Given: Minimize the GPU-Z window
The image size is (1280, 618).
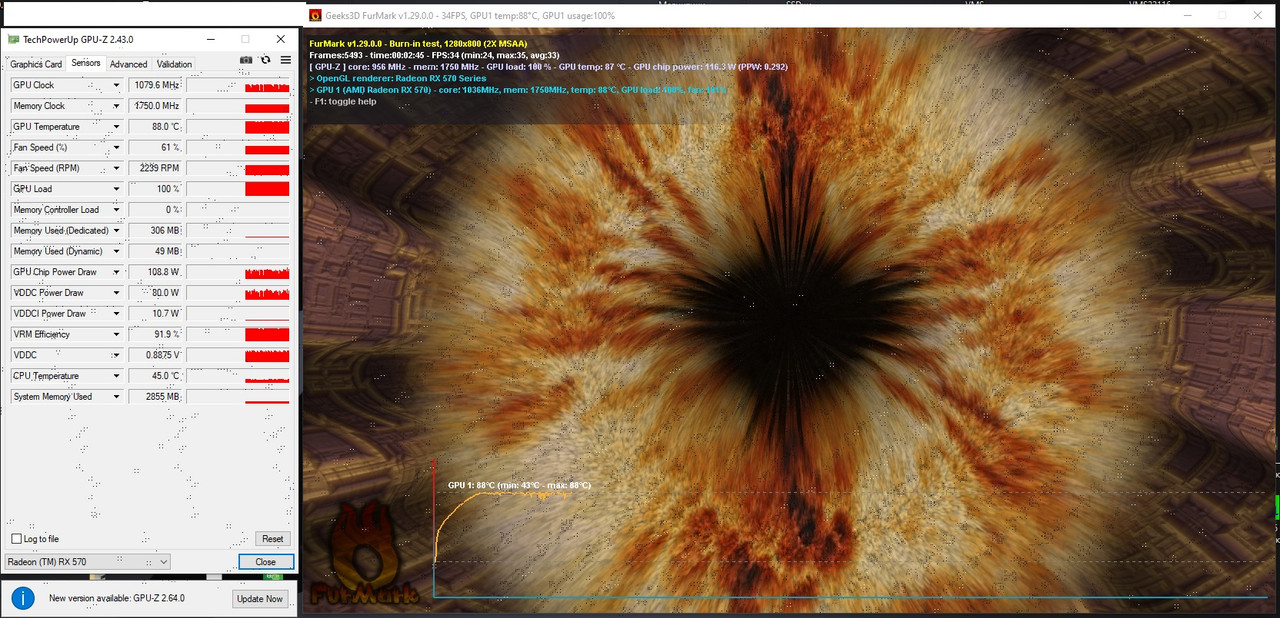Looking at the screenshot, I should pos(211,39).
